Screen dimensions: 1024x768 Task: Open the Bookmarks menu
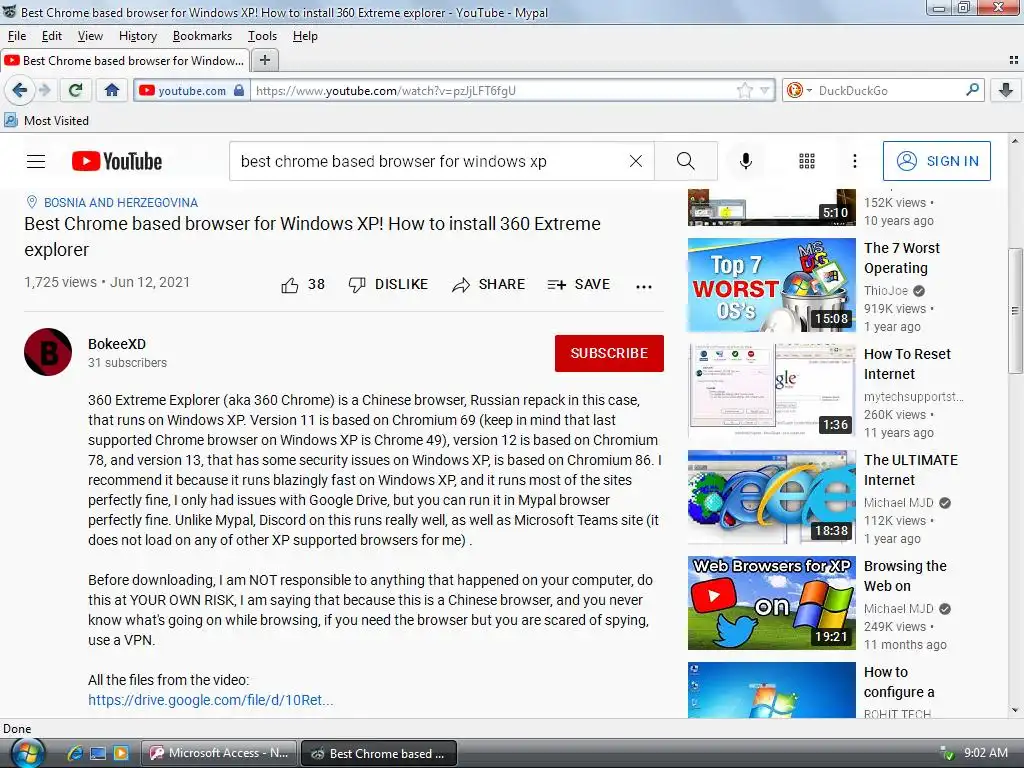click(x=202, y=36)
